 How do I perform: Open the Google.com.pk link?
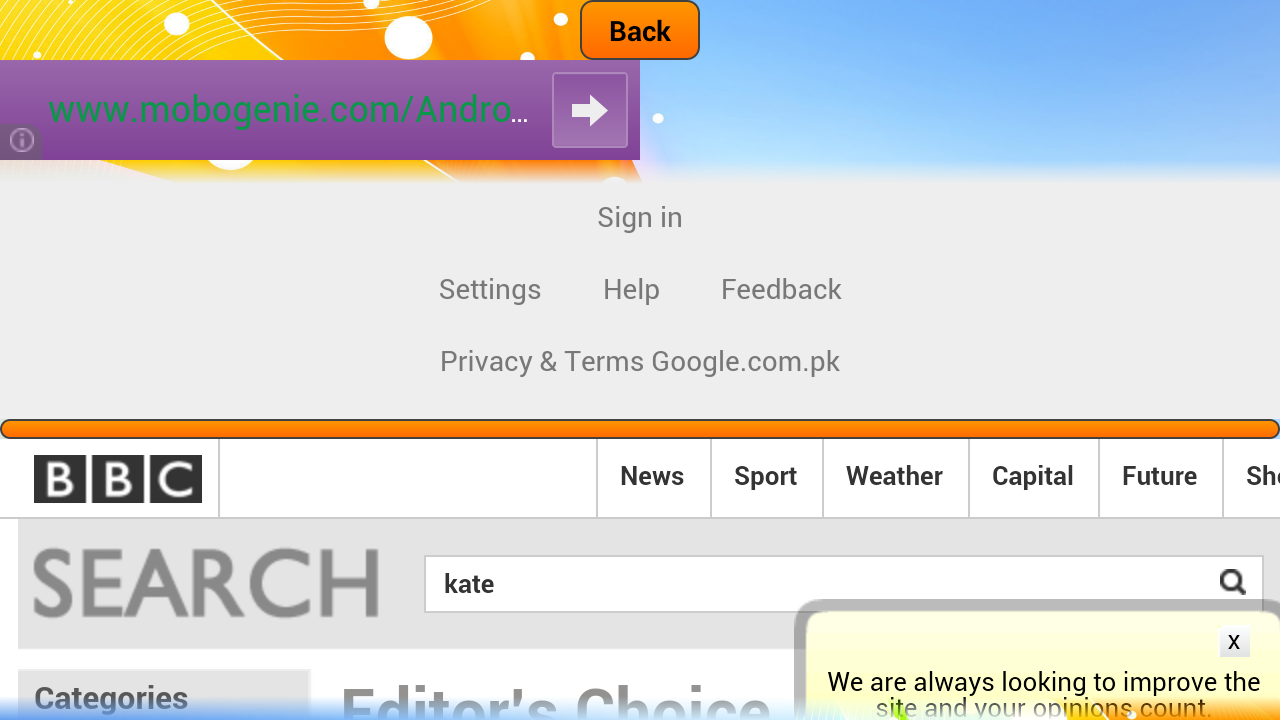point(746,361)
